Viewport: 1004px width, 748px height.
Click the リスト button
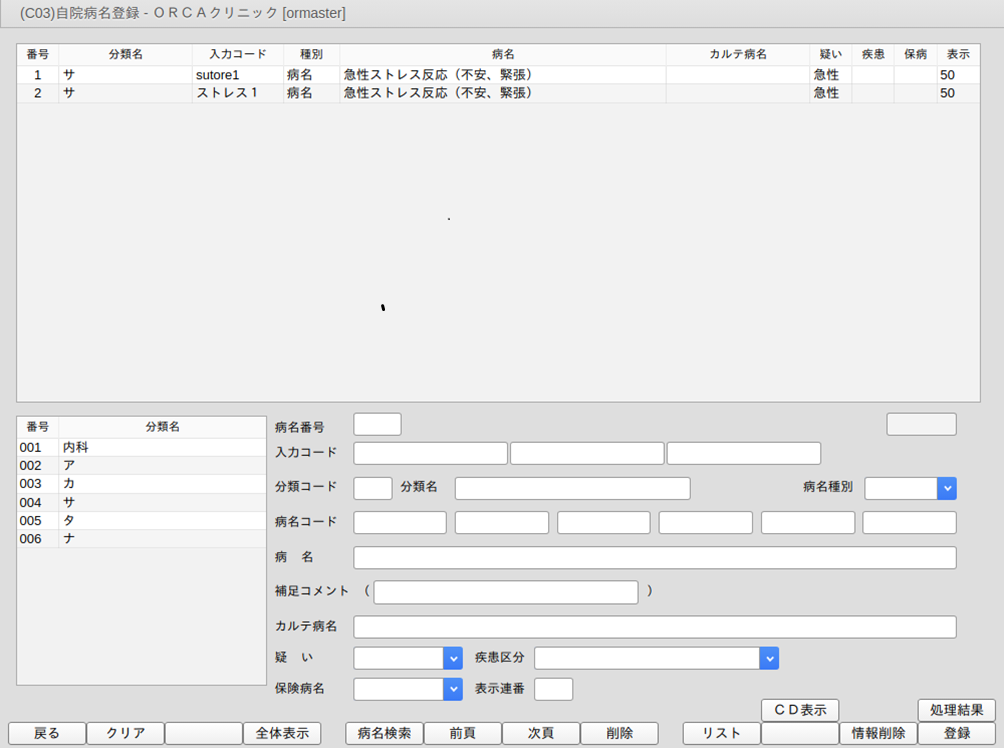tap(721, 733)
